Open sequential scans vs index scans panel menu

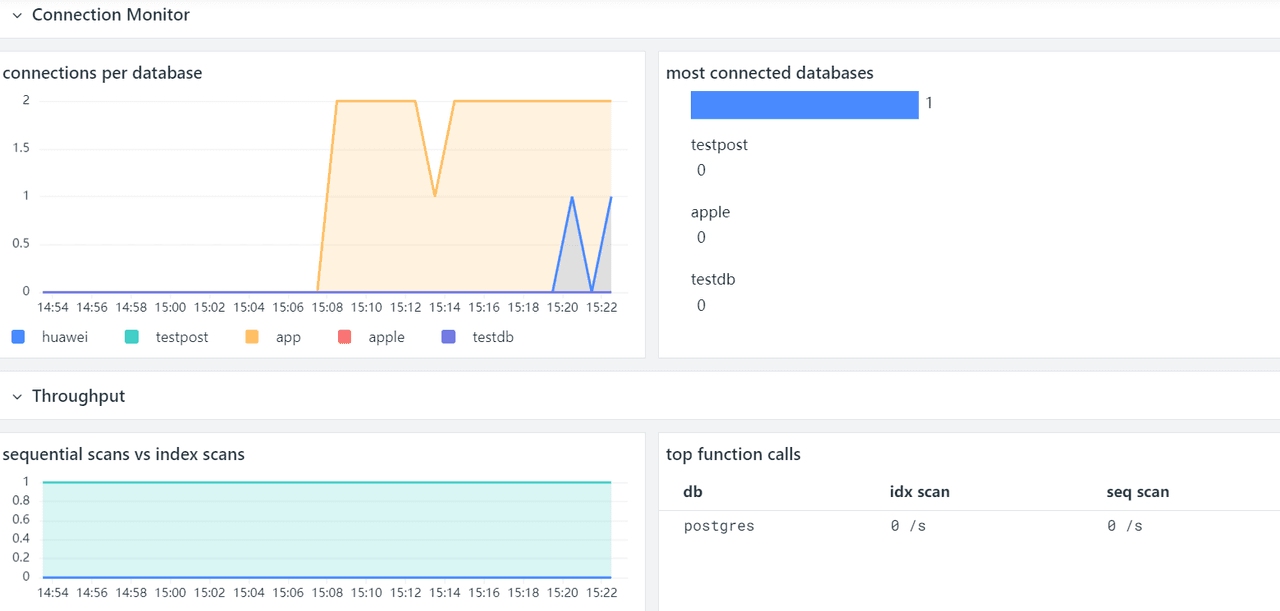(124, 455)
